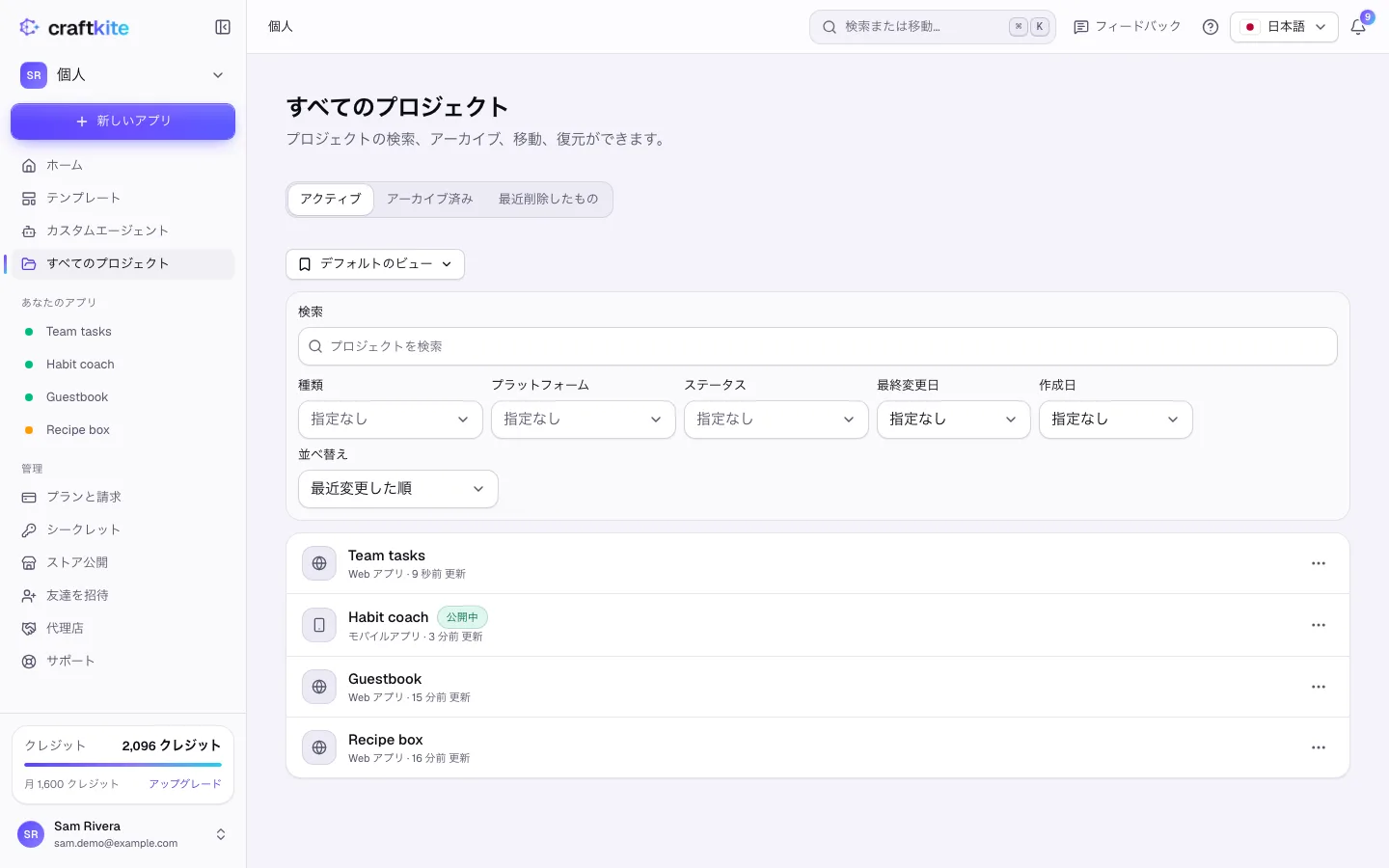Click the mobile icon of Habit coach row
The image size is (1389, 868).
319,625
